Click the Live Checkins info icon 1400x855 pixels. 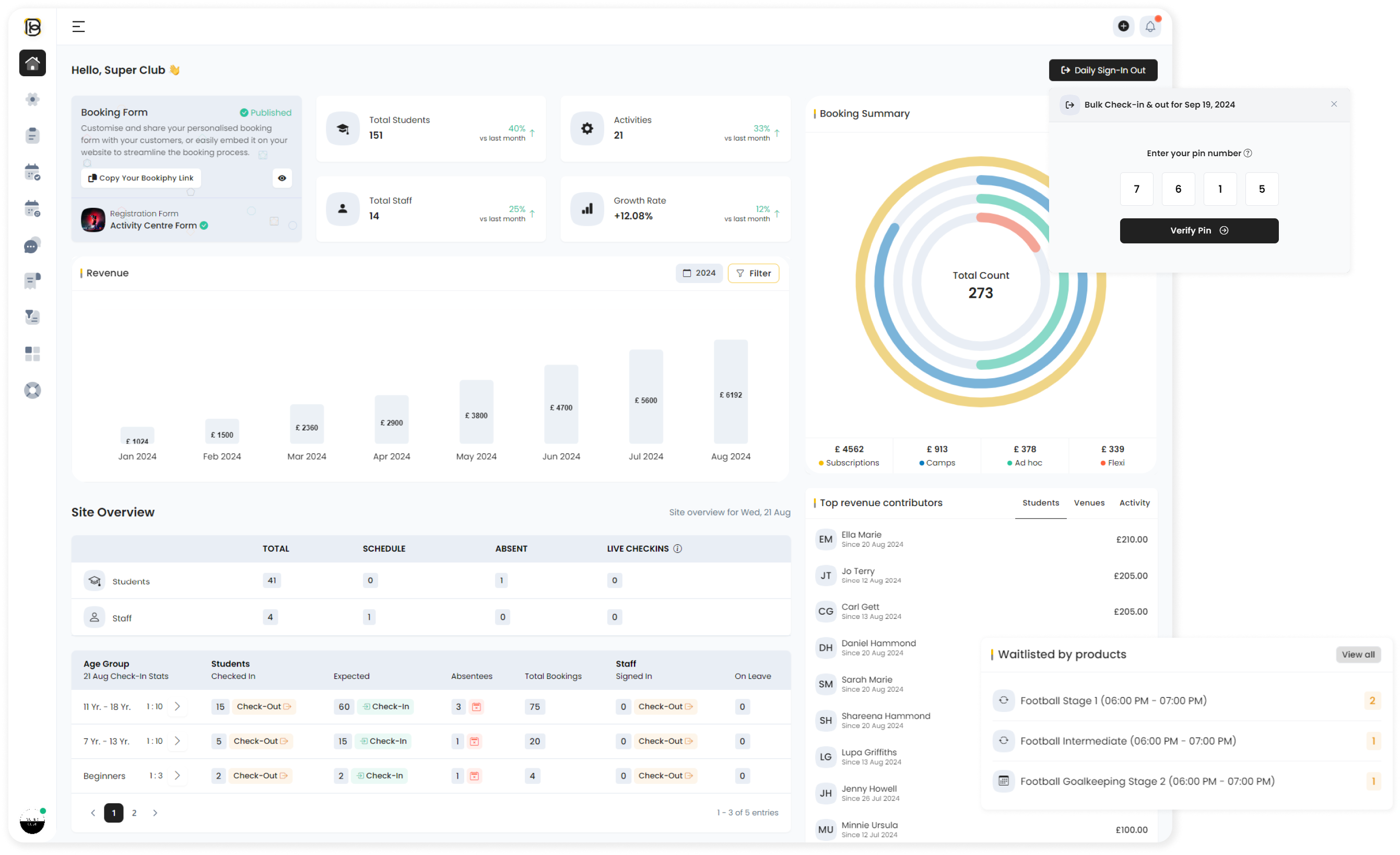point(677,549)
